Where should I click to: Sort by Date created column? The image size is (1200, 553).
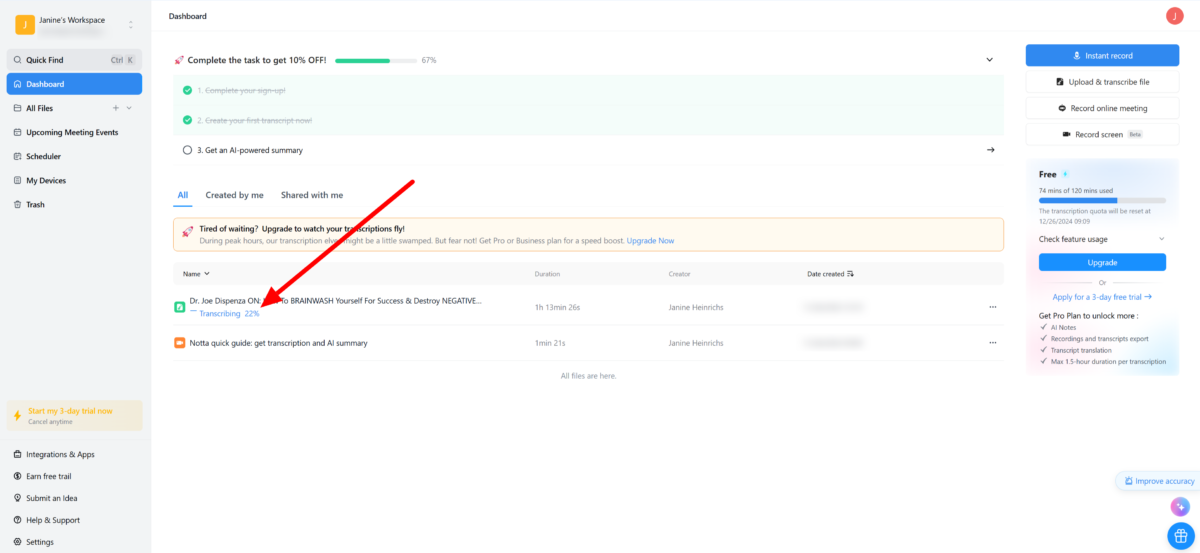[831, 273]
